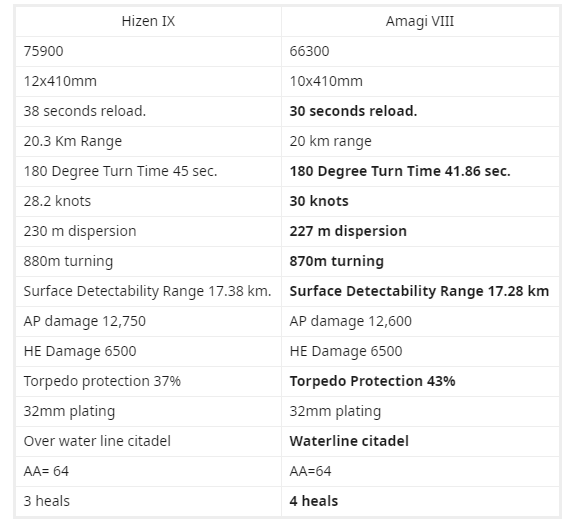Select the 28.2 knots cell

pos(148,201)
